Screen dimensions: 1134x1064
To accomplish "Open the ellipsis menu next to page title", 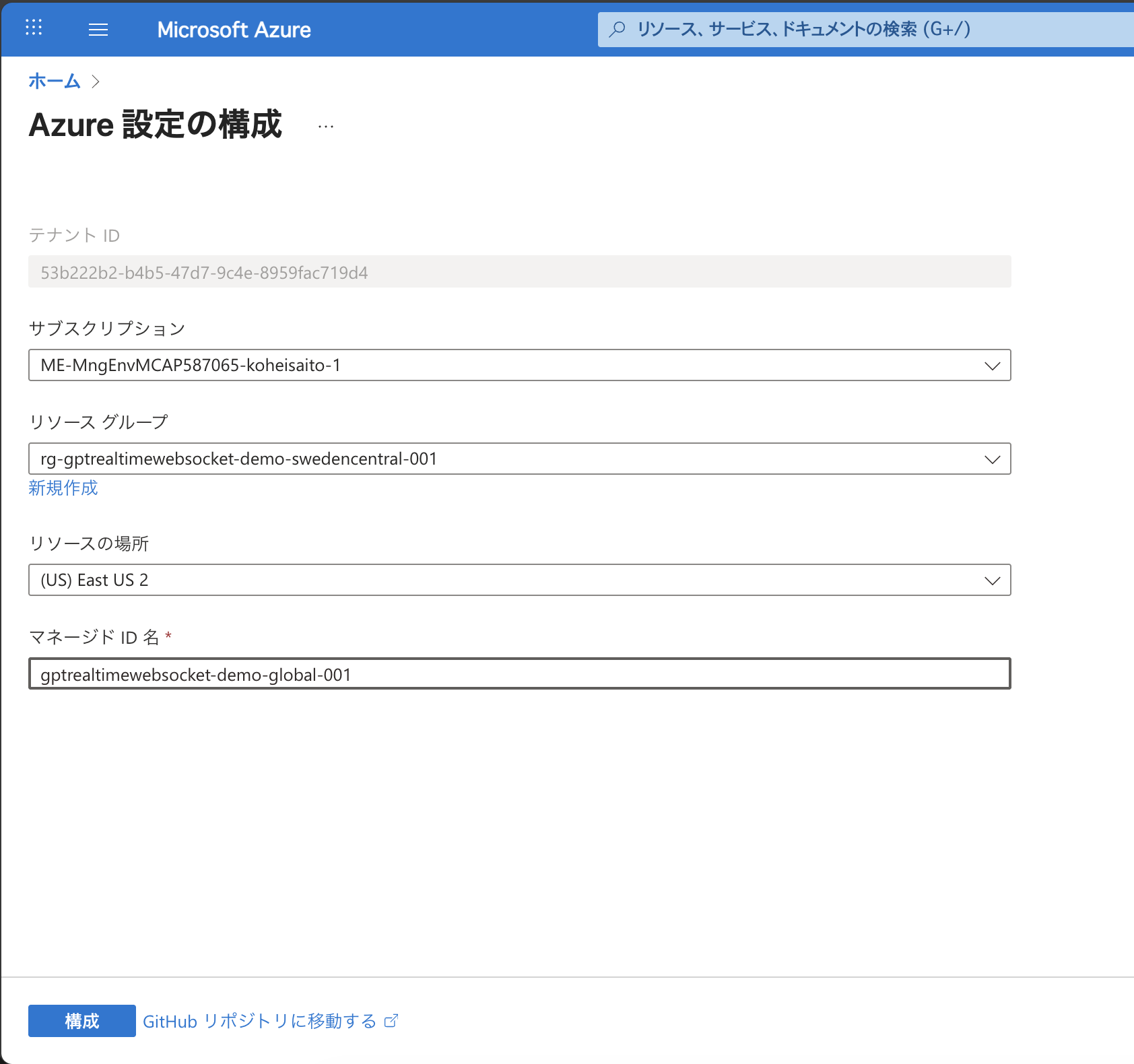I will pos(326,126).
